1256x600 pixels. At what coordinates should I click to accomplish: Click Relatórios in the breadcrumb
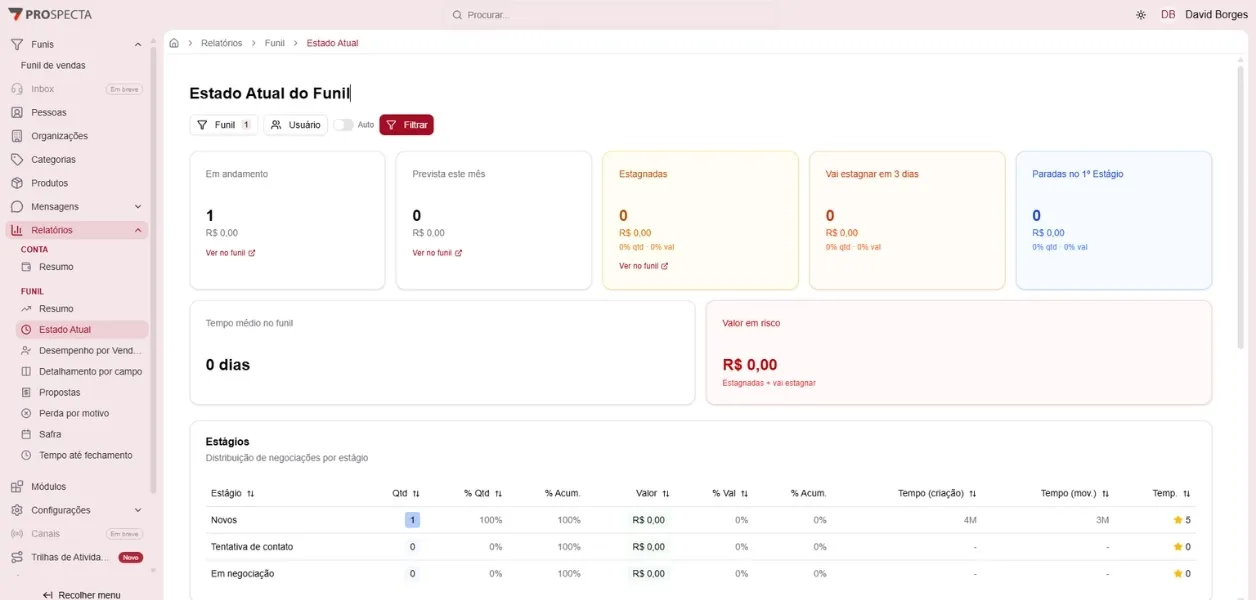tap(222, 43)
